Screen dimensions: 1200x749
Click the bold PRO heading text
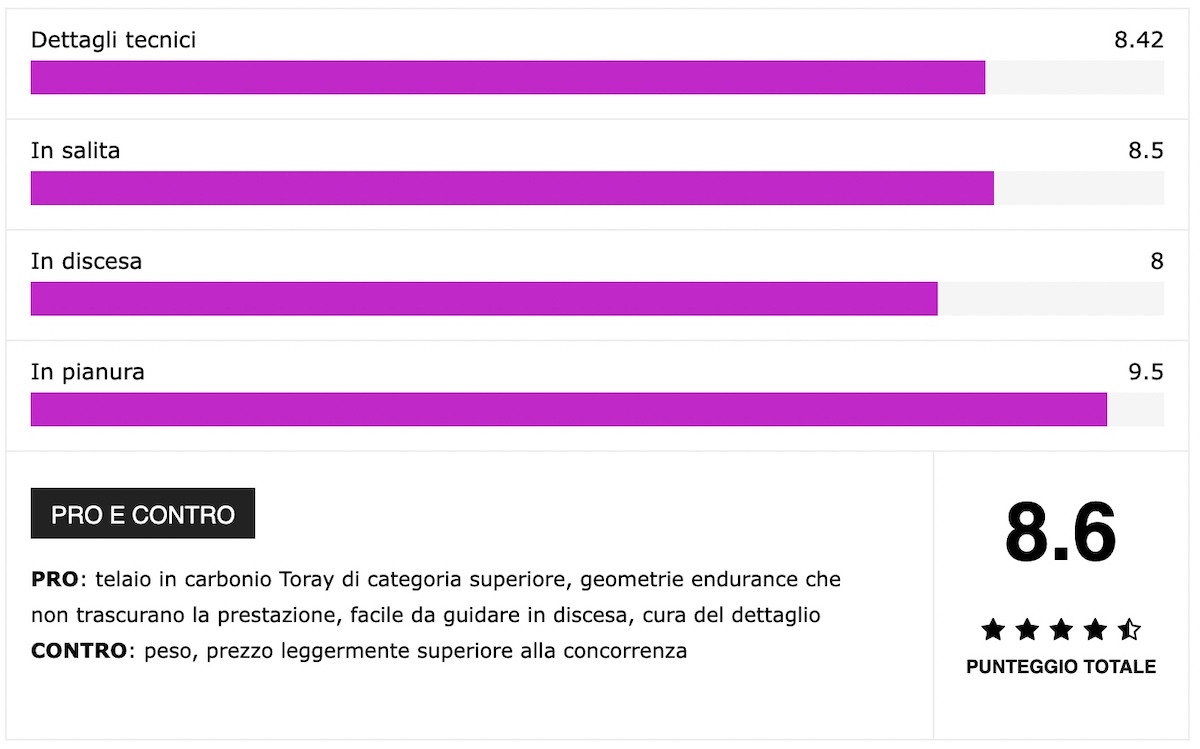tap(54, 580)
